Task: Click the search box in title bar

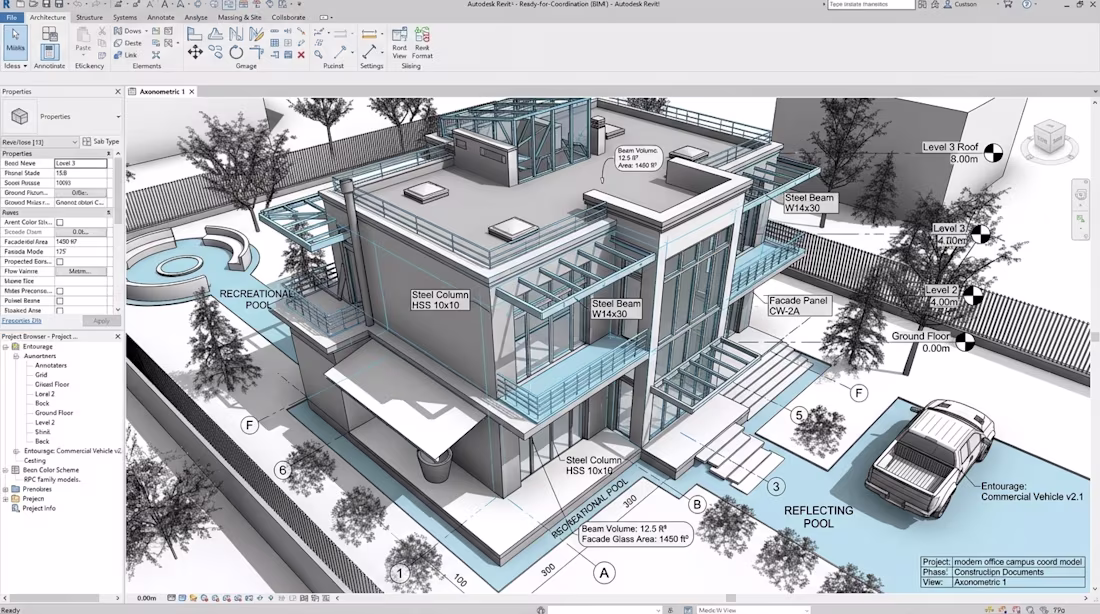Action: tap(871, 4)
